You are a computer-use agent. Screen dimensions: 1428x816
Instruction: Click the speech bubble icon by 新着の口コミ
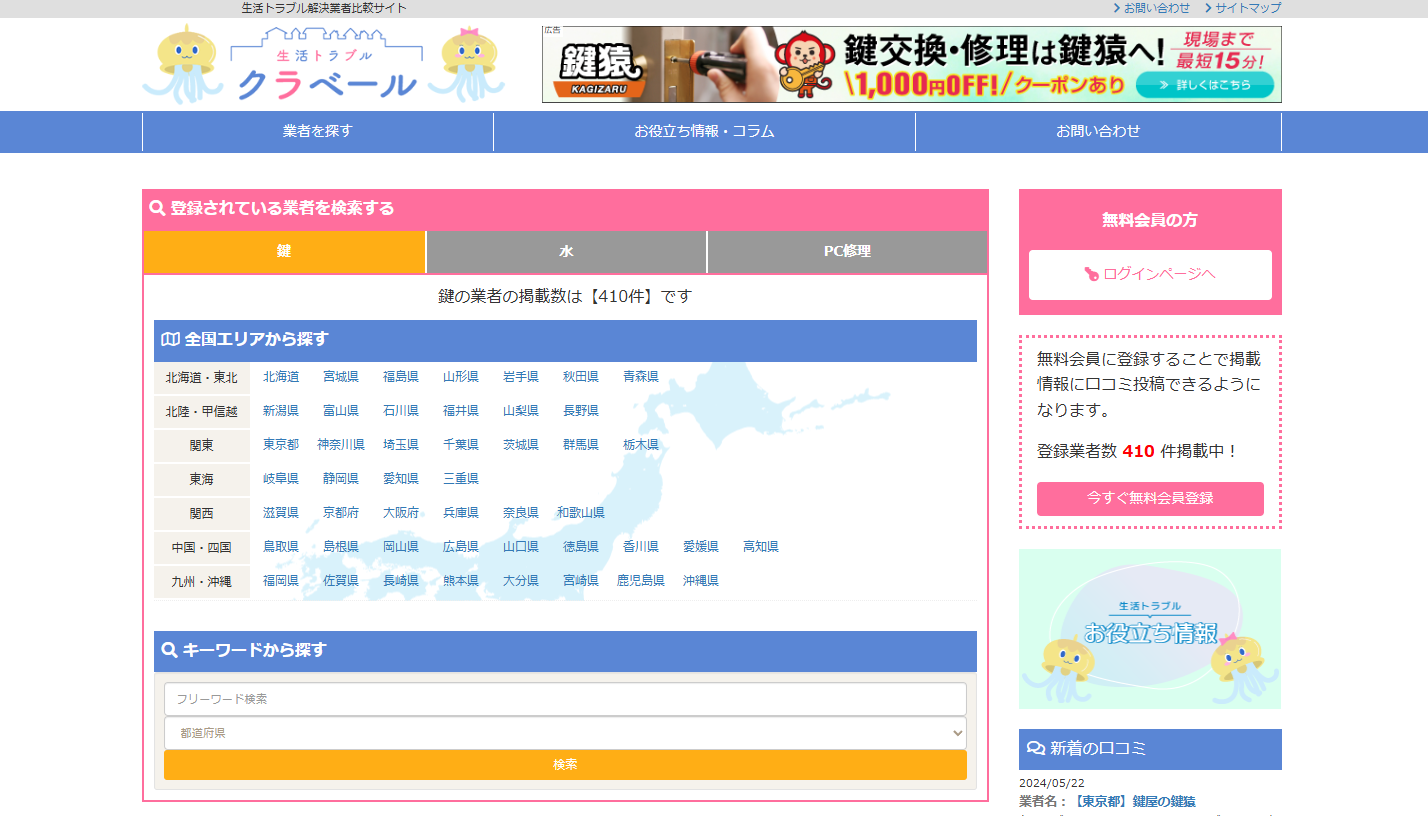tap(1035, 749)
